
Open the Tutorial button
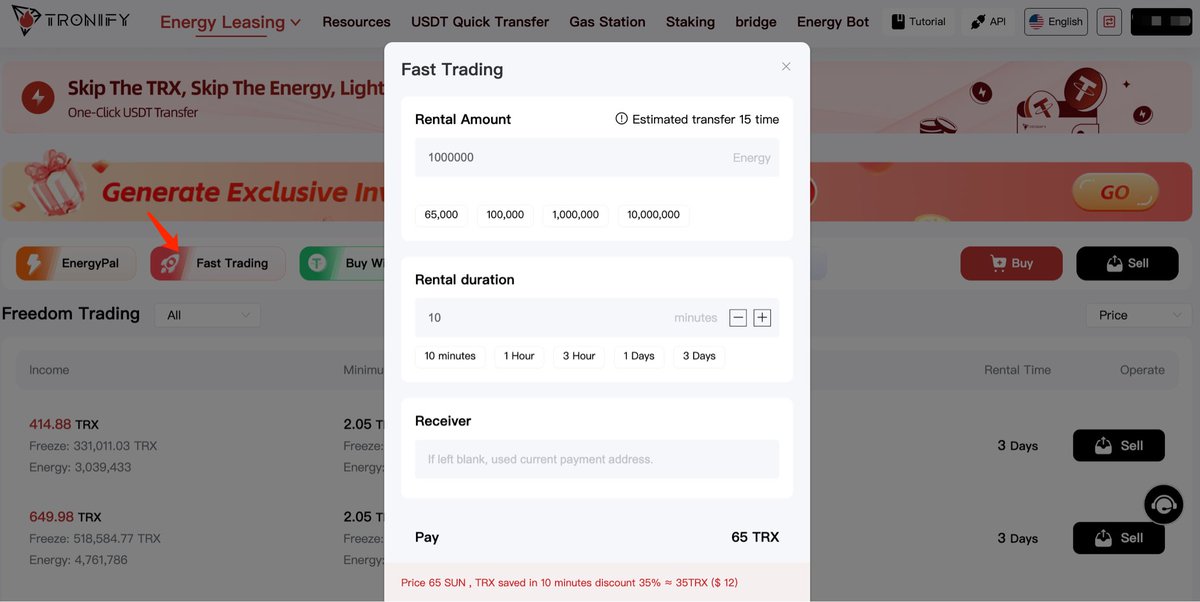pyautogui.click(x=918, y=21)
